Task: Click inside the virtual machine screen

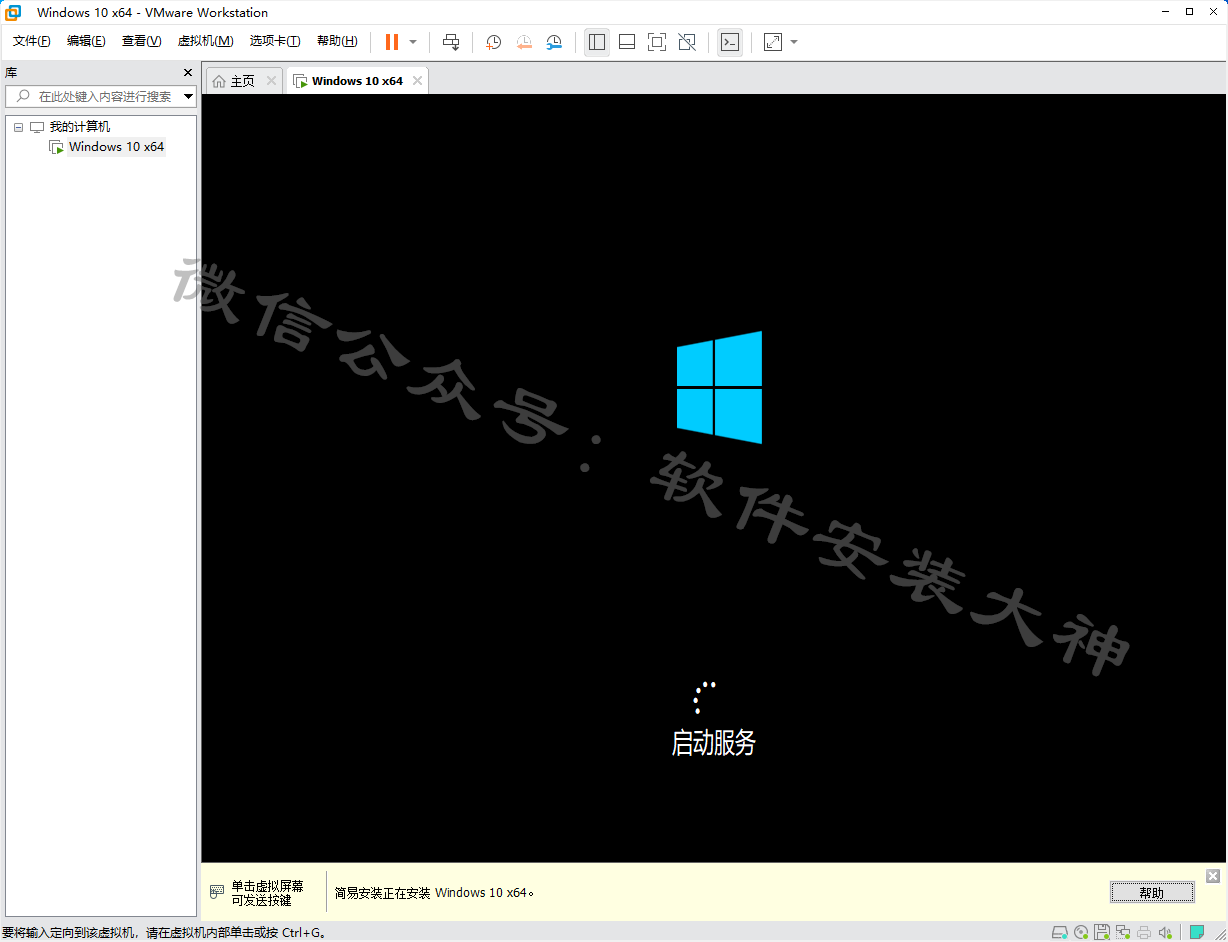Action: click(x=713, y=479)
